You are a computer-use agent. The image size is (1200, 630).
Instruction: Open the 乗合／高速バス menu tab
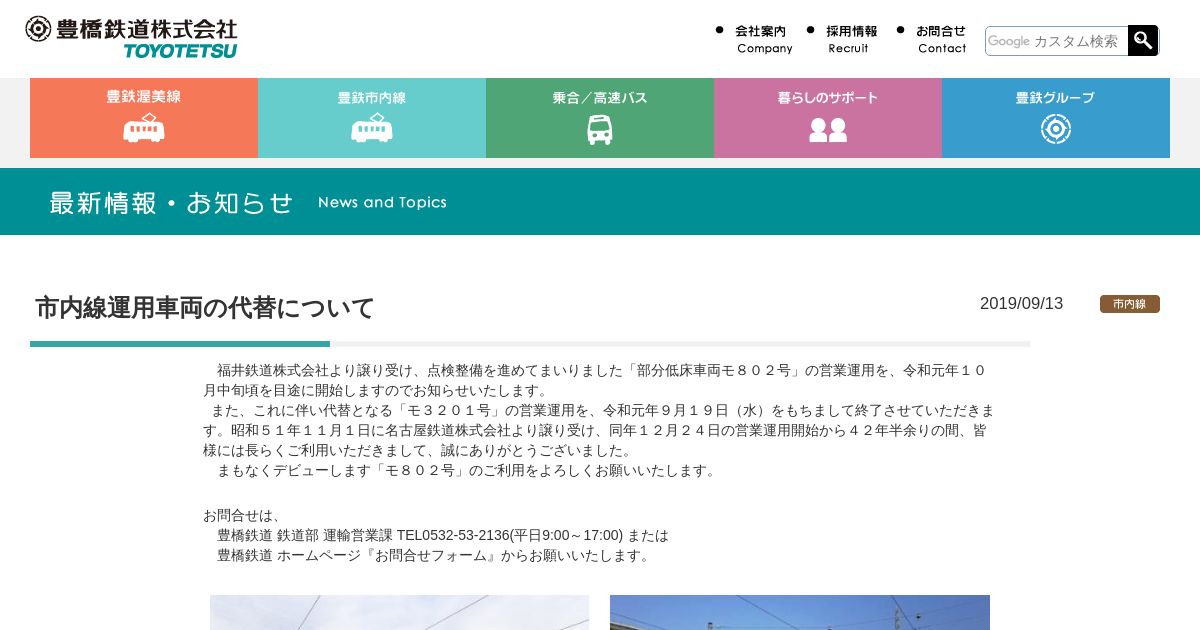coord(600,118)
